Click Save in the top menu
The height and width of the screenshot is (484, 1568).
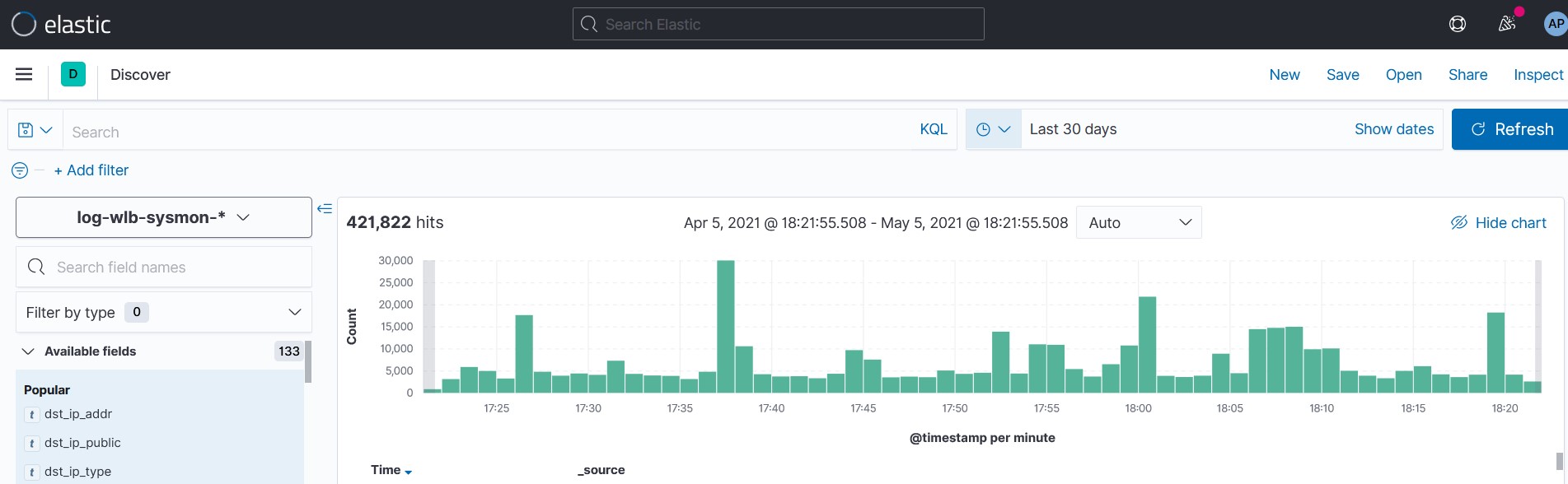tap(1343, 75)
